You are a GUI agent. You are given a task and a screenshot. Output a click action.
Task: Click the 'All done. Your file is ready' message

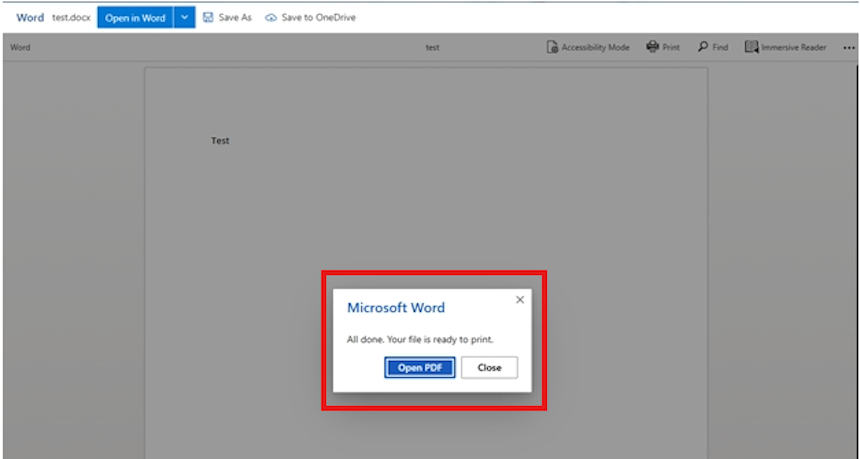coord(420,339)
